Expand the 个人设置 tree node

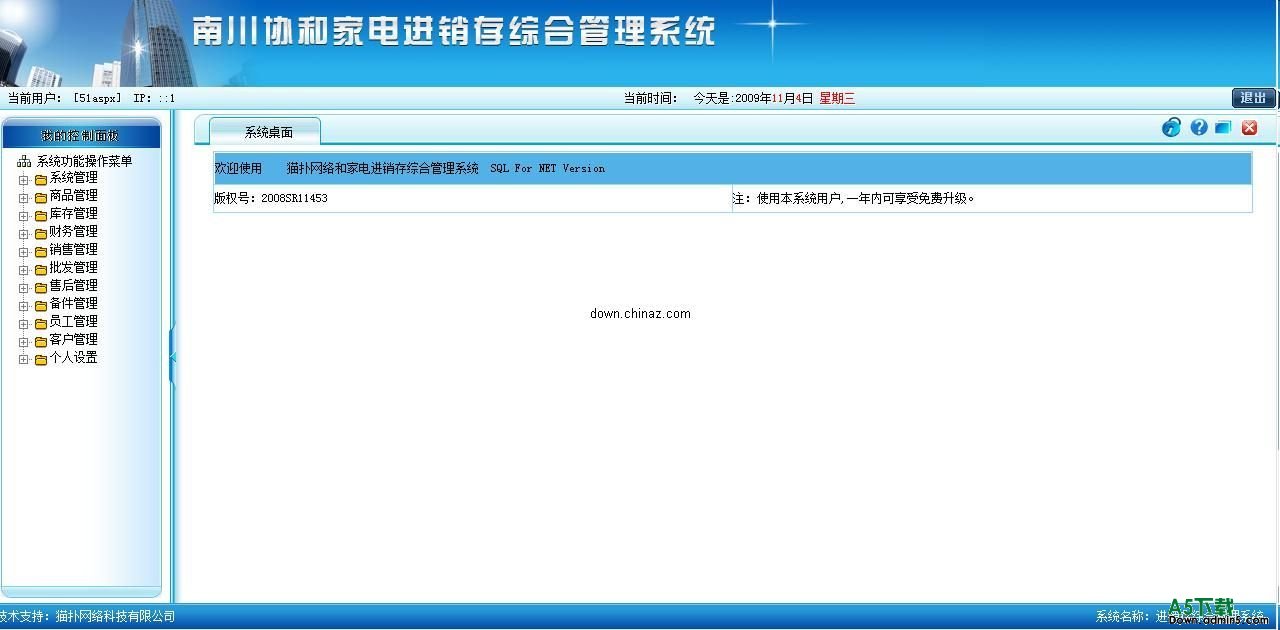[x=23, y=357]
